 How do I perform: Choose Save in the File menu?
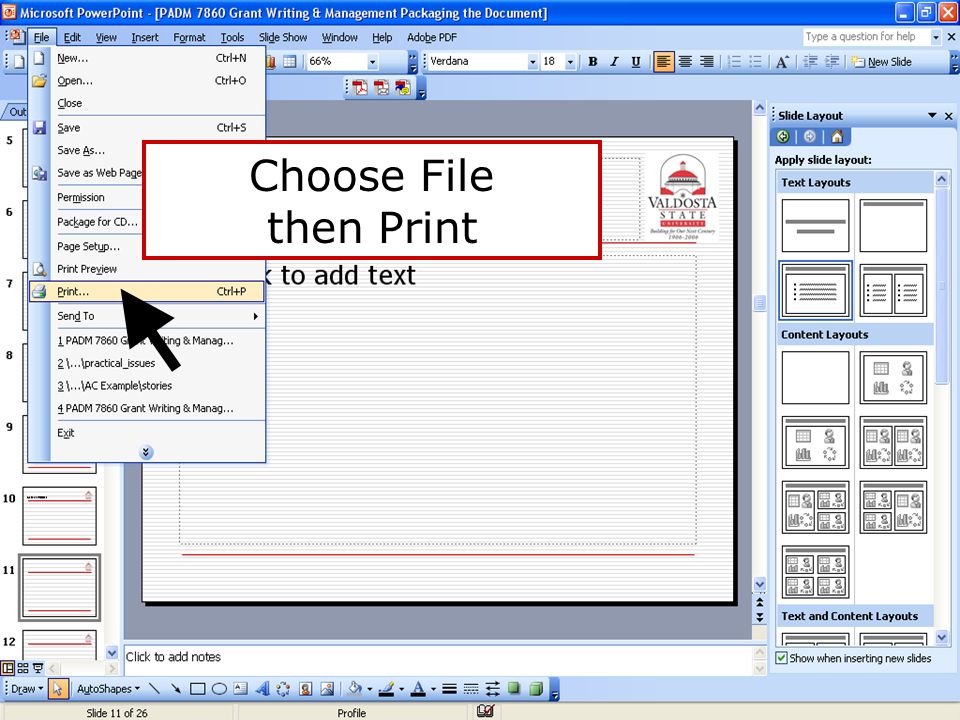(146, 127)
